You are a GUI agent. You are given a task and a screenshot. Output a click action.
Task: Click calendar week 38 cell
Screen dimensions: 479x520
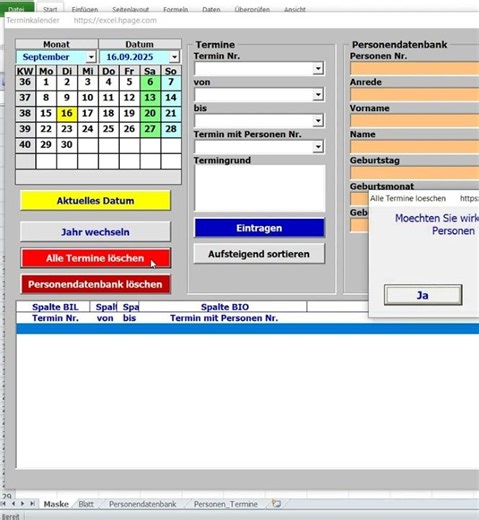click(x=25, y=113)
